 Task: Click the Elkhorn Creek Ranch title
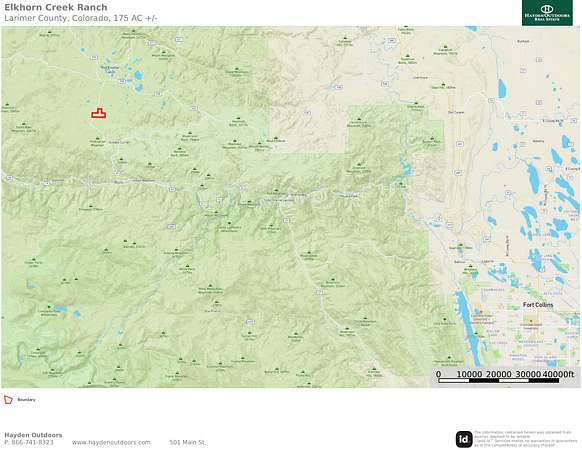[x=56, y=7]
